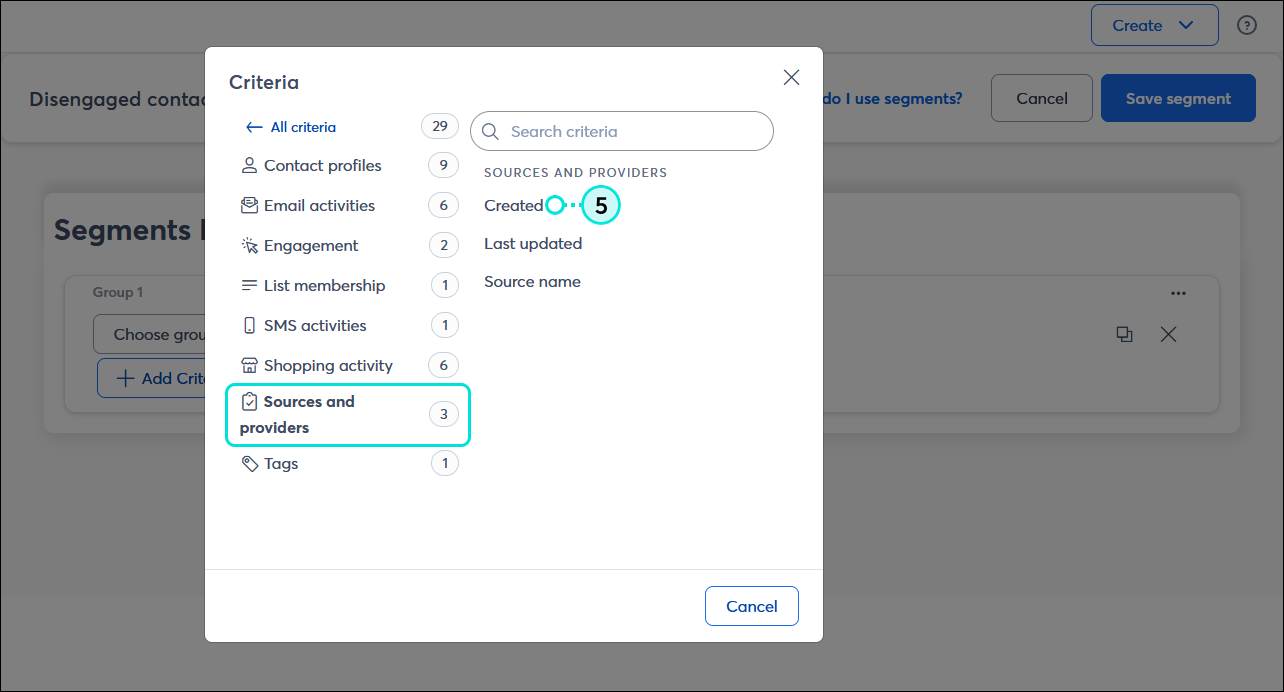Choose the Source name criterion

pos(532,282)
